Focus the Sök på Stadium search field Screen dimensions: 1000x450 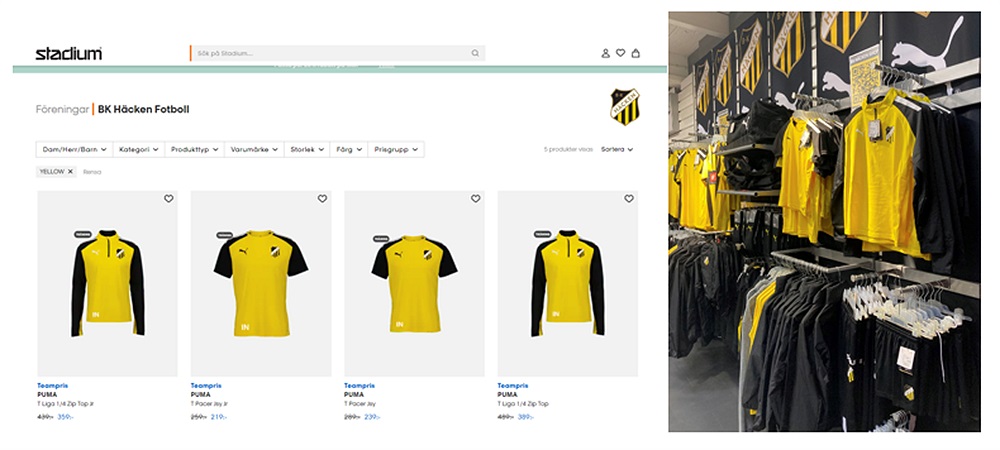click(337, 54)
